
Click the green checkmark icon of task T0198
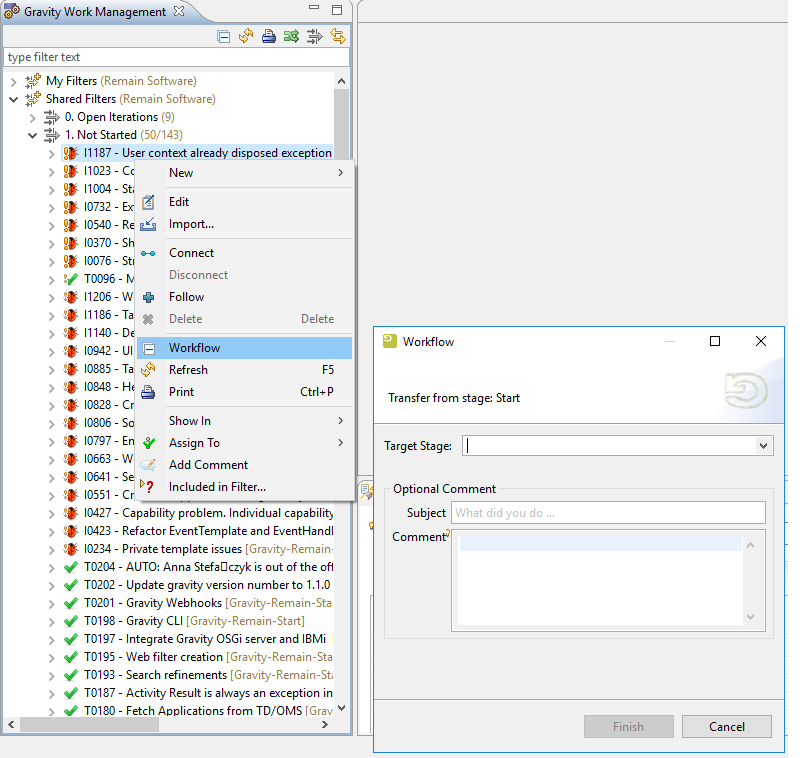click(70, 621)
